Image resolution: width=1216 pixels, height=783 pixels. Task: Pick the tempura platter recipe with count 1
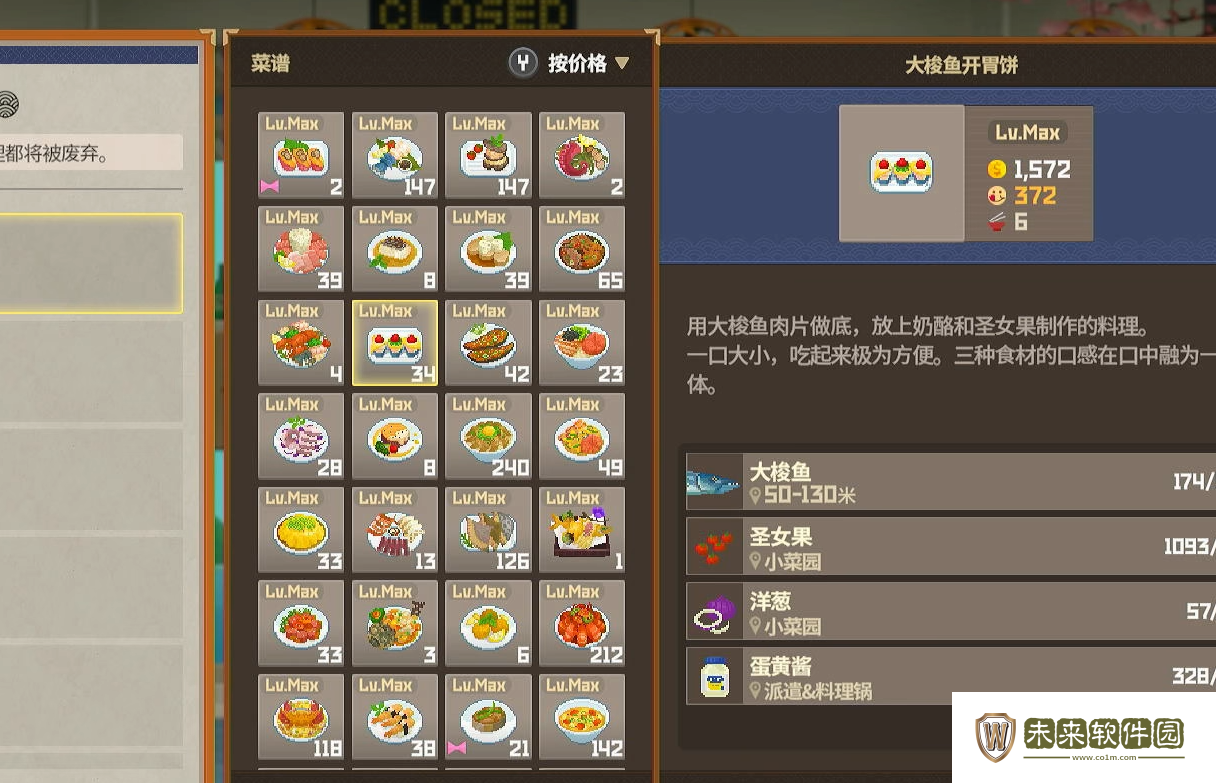[x=582, y=530]
